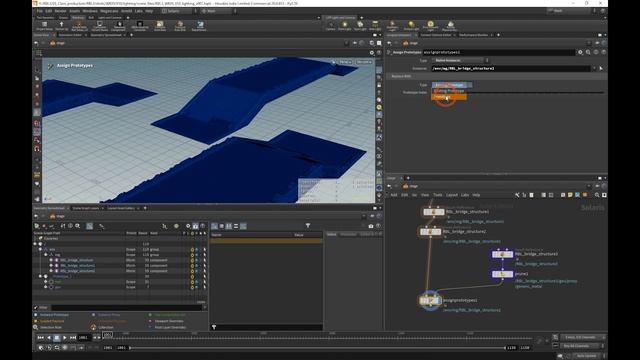Jump to first frame button in playbar

coord(40,338)
